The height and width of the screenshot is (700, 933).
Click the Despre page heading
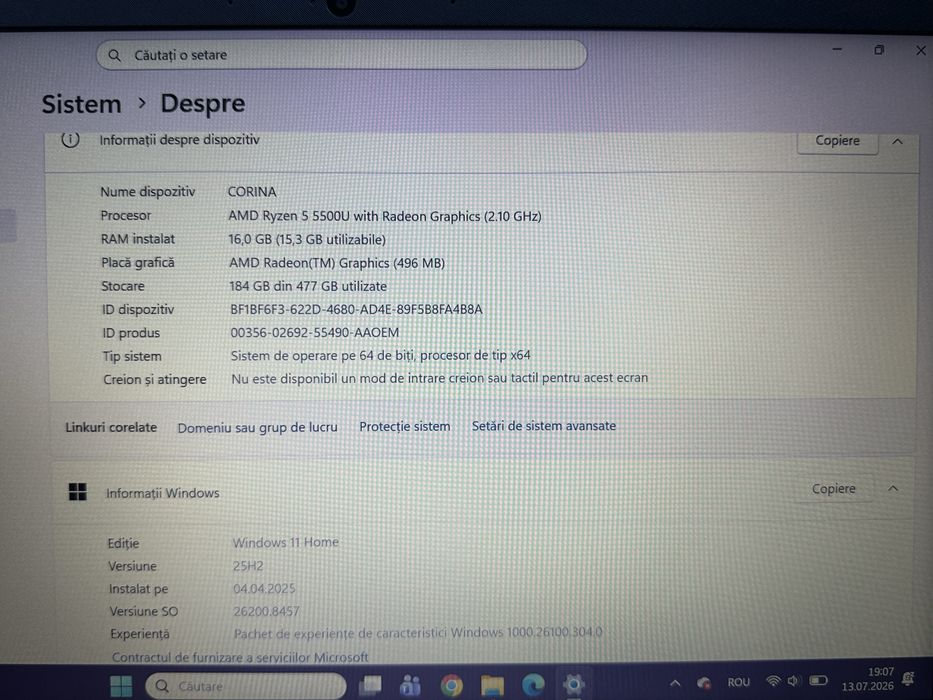click(203, 104)
